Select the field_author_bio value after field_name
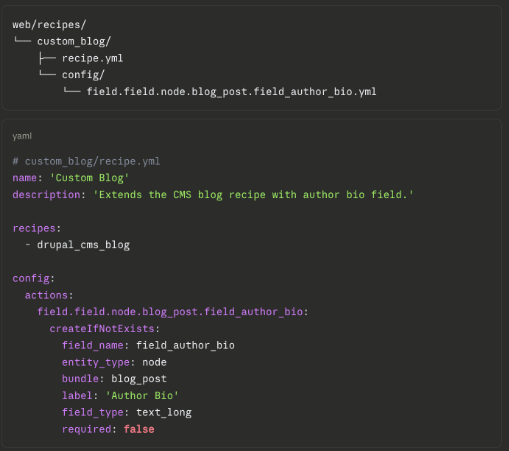 (x=185, y=345)
